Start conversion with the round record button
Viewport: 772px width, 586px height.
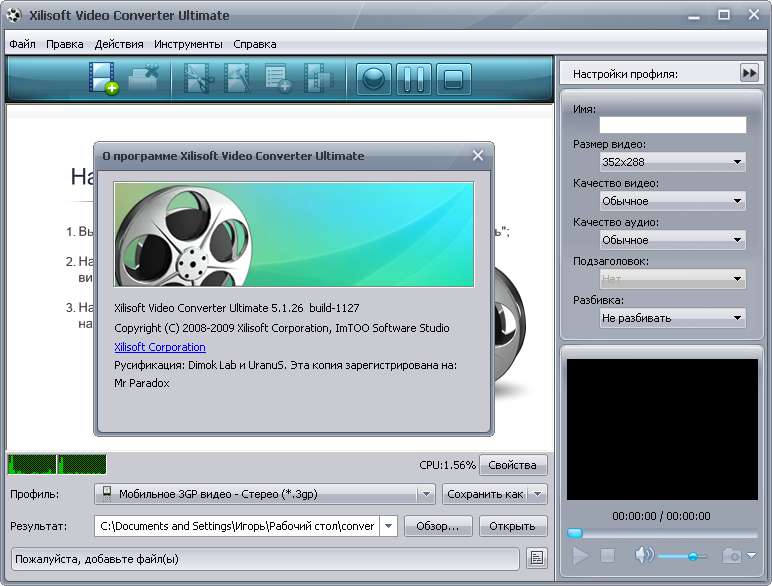pyautogui.click(x=373, y=79)
